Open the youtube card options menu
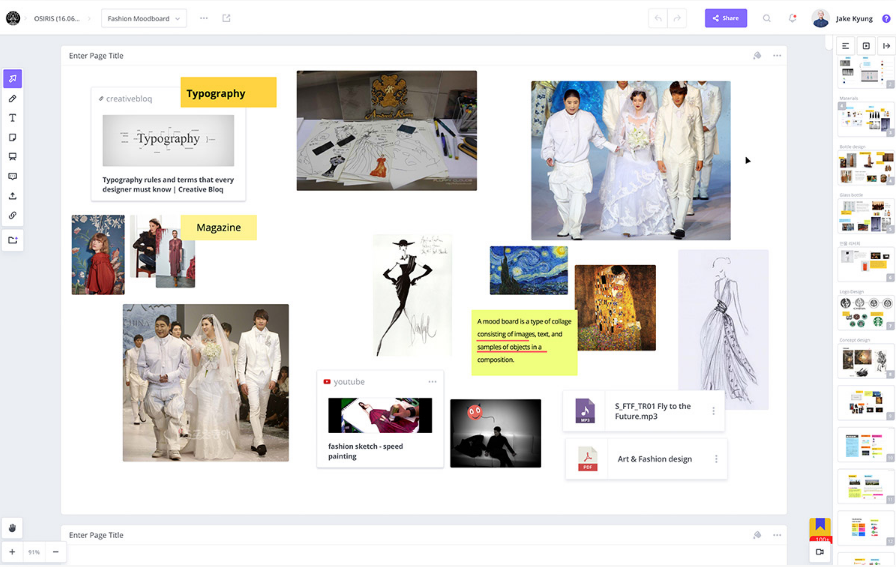896x567 pixels. [433, 382]
